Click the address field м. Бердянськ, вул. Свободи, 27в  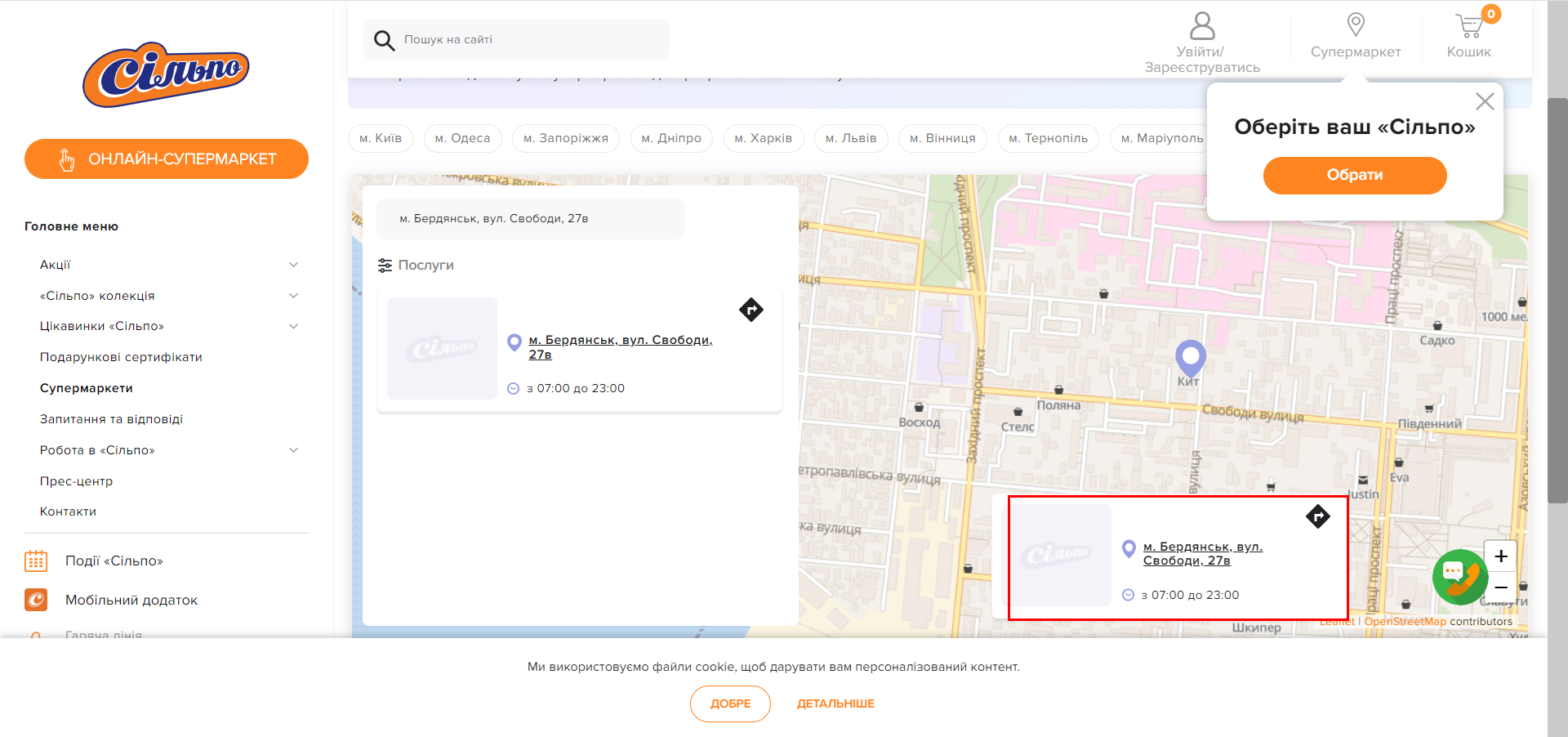[x=531, y=219]
